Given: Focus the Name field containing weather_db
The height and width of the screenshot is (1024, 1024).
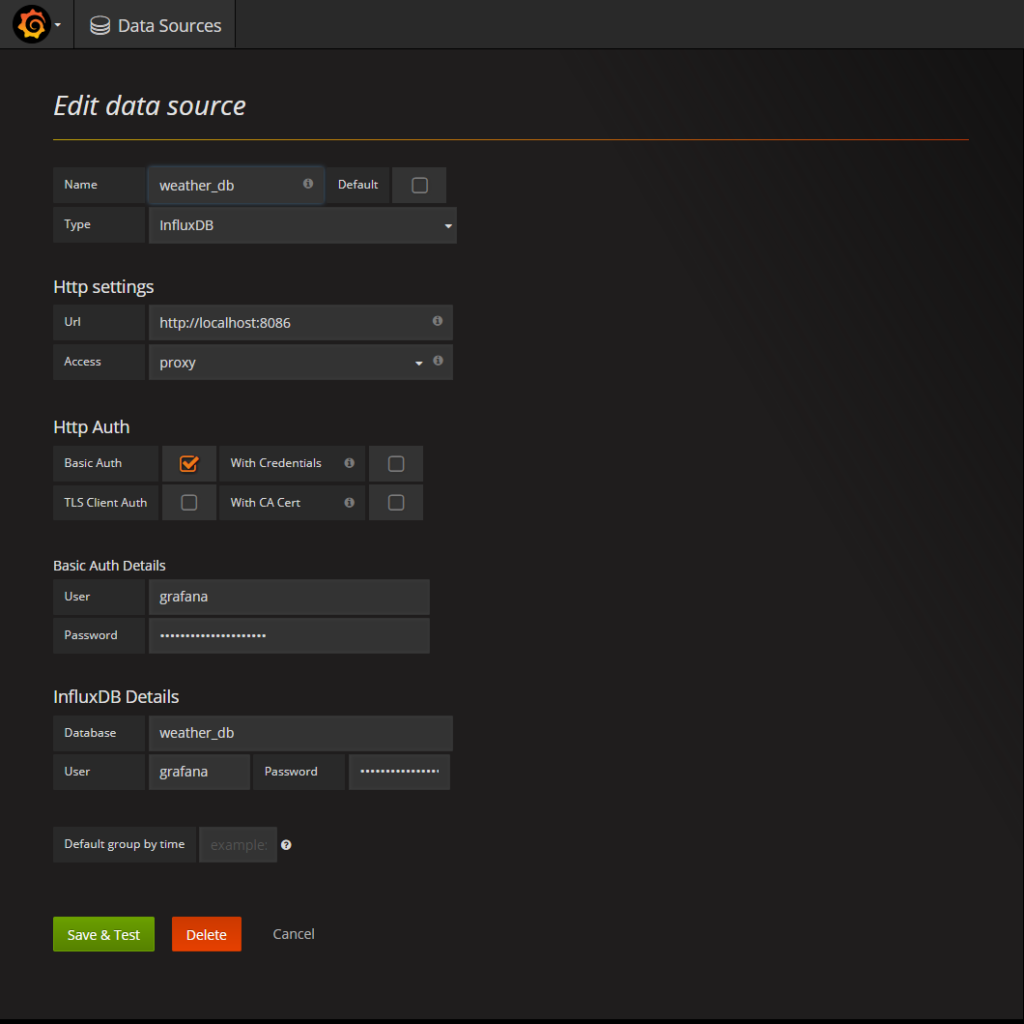Looking at the screenshot, I should click(x=236, y=185).
